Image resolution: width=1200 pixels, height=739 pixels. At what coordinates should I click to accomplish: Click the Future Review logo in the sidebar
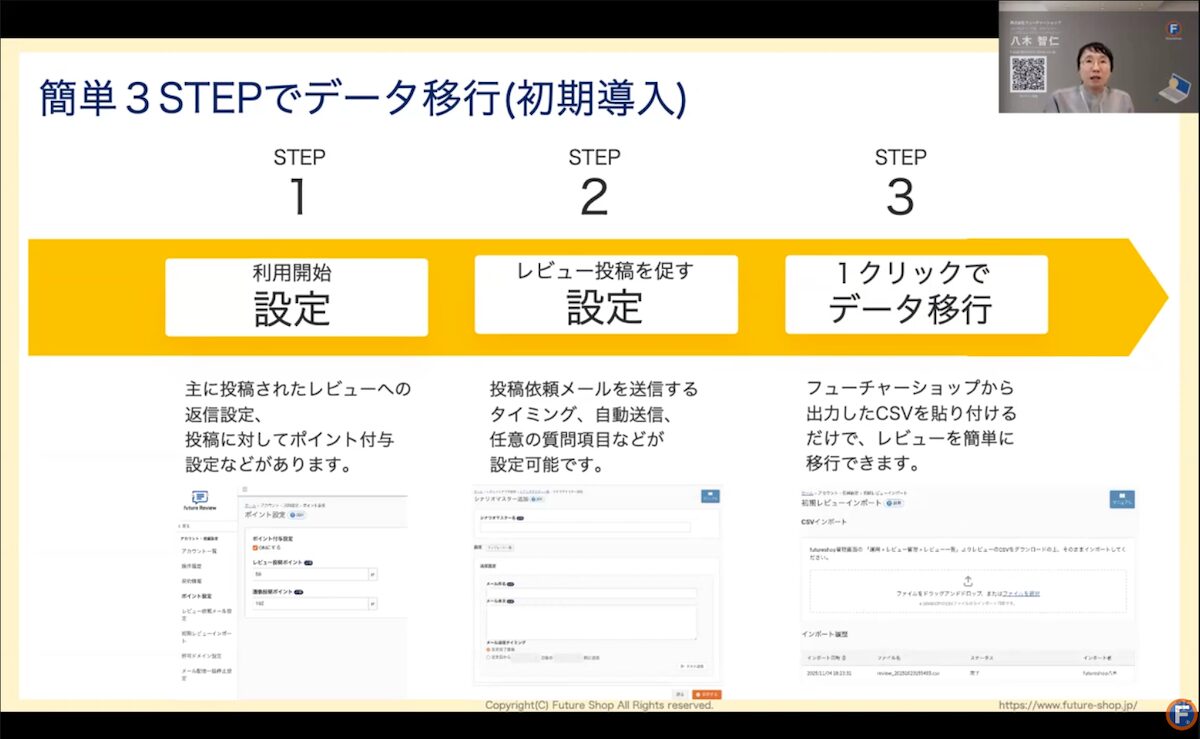coord(202,499)
